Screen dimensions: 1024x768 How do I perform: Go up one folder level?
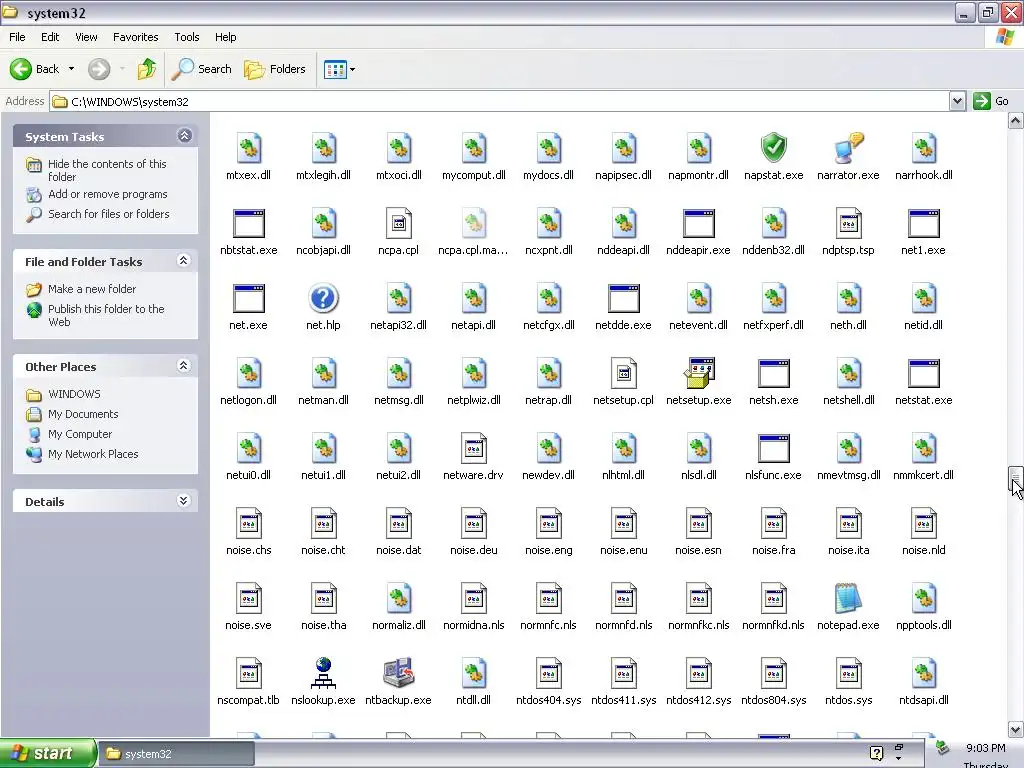(147, 69)
